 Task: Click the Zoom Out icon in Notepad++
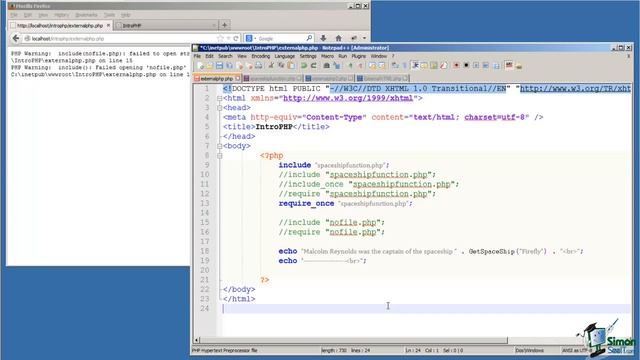(x=360, y=66)
